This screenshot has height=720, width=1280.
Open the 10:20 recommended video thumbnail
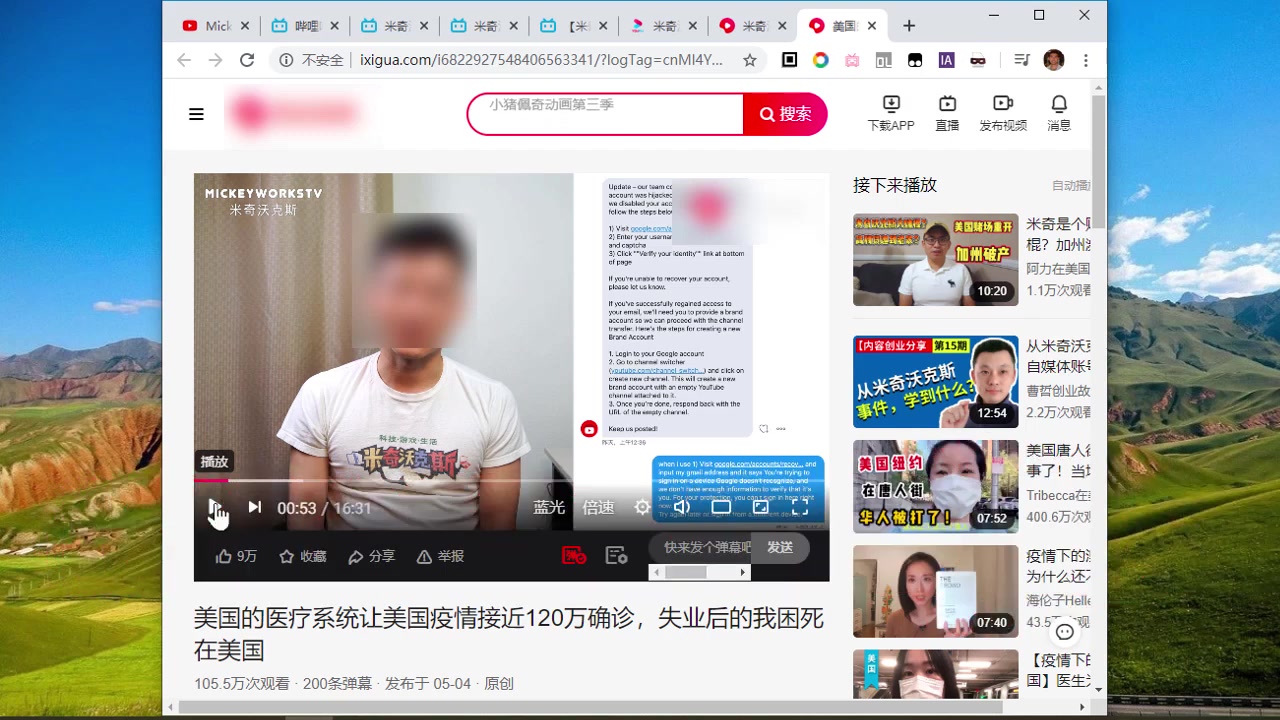935,260
